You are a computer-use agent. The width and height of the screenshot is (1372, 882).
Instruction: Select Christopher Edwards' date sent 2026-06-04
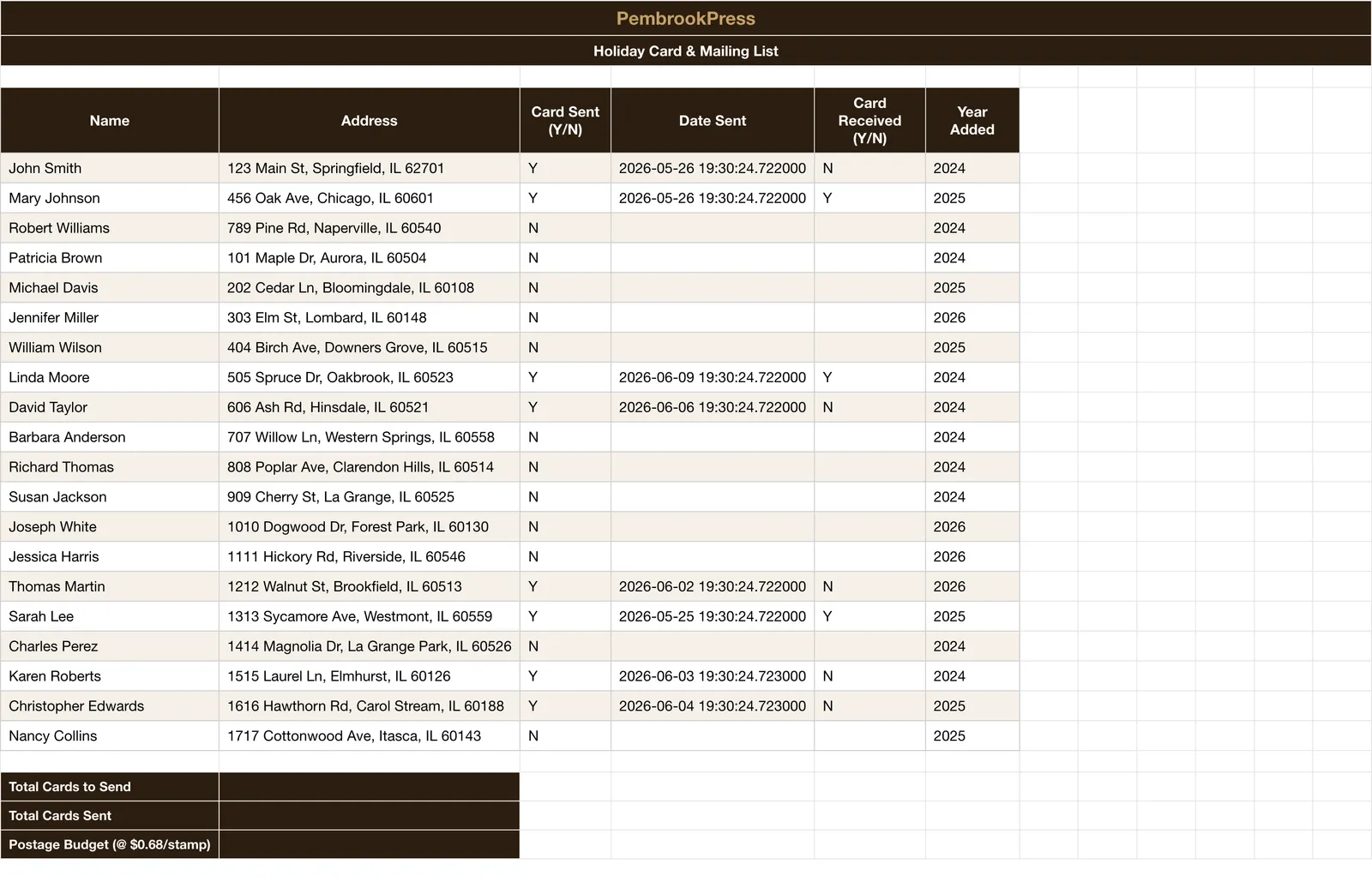pos(713,706)
